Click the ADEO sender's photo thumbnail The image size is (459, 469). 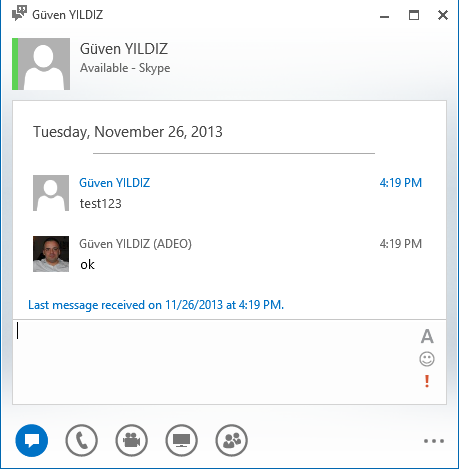pos(51,254)
